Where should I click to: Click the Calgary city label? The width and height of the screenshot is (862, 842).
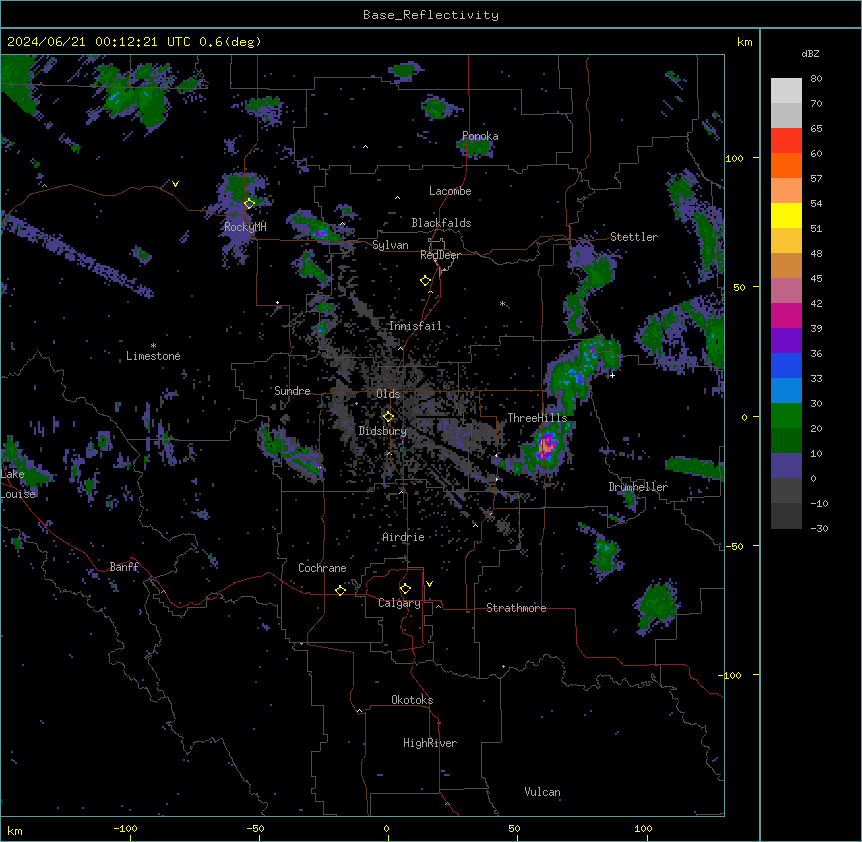400,603
